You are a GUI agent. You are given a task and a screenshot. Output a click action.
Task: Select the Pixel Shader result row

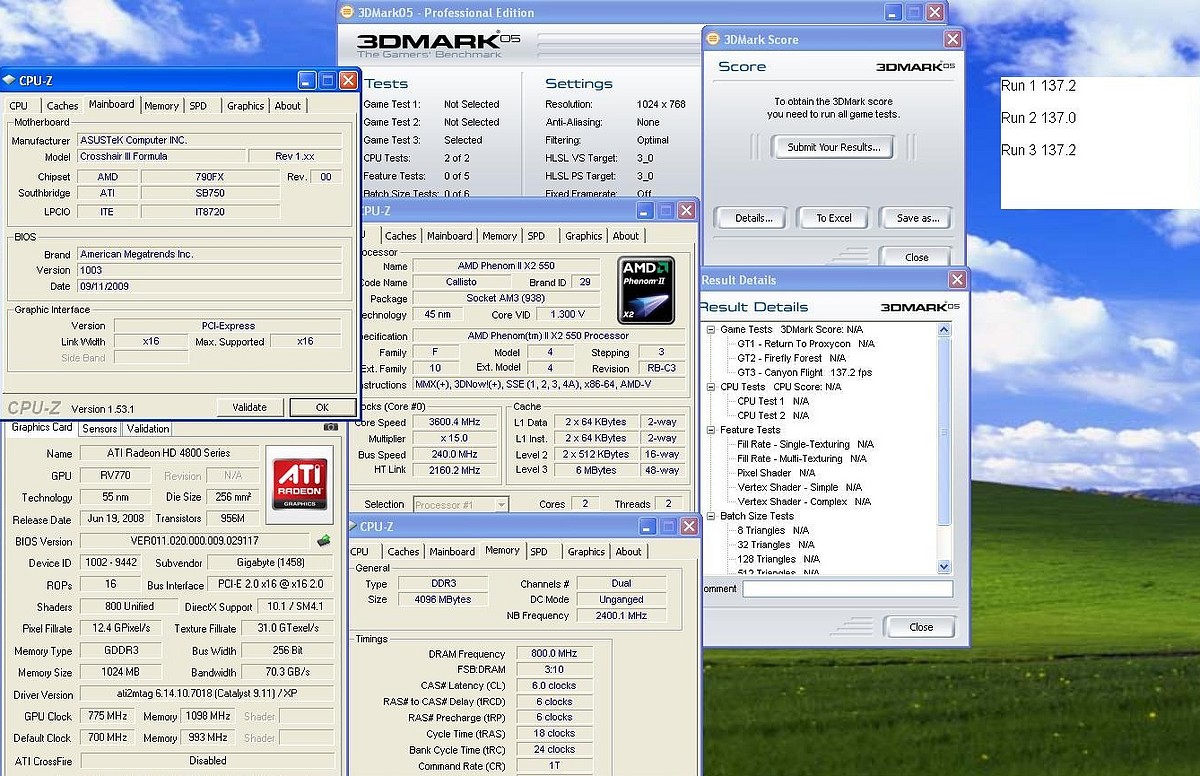(776, 473)
